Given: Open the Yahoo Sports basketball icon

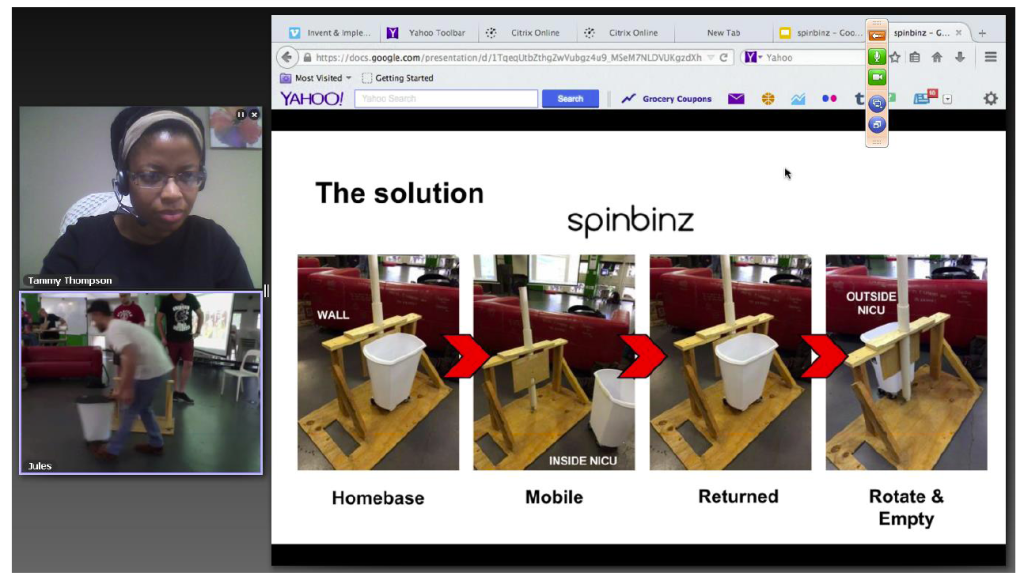Looking at the screenshot, I should click(x=768, y=99).
